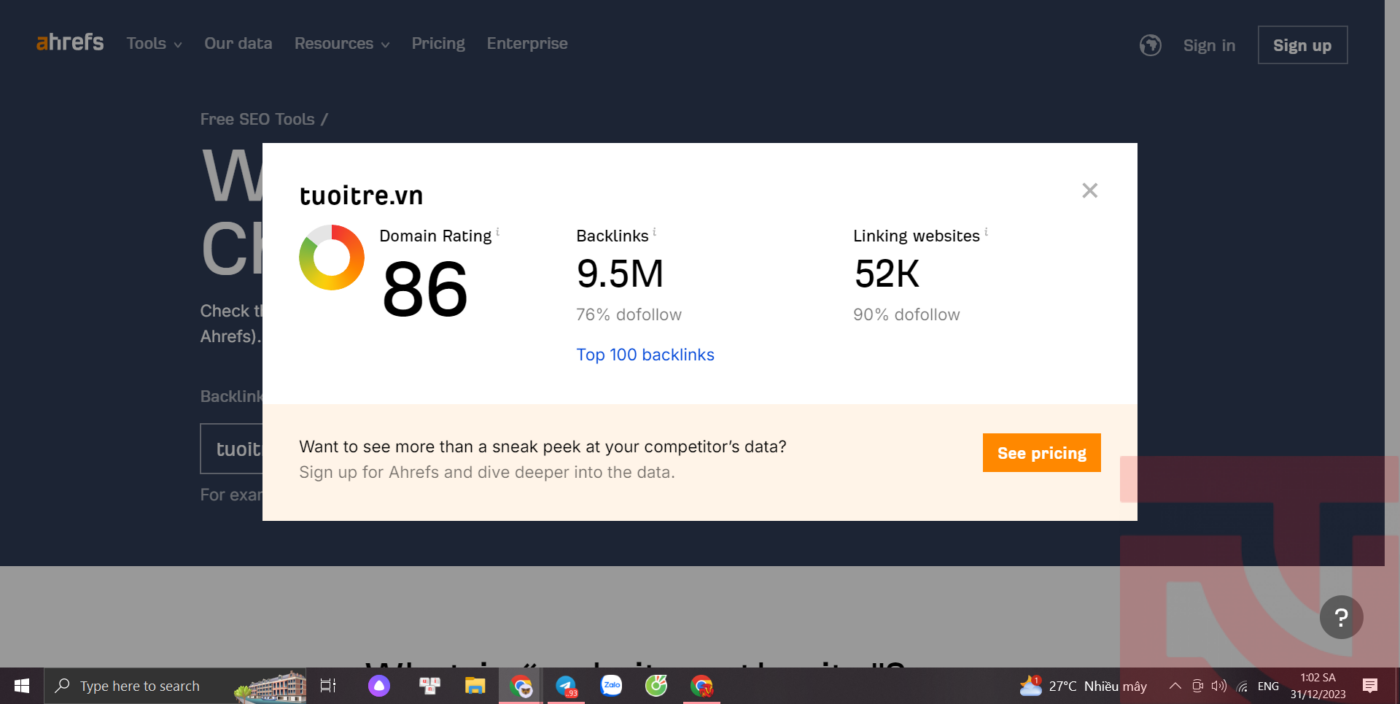Open Telegram from the taskbar
This screenshot has height=704, width=1400.
(x=566, y=686)
